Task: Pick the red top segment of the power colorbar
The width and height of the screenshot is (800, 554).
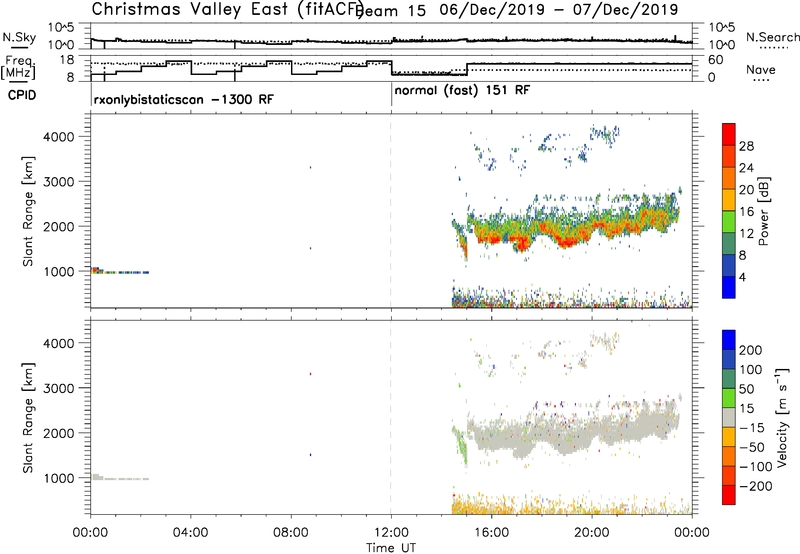Action: click(x=729, y=135)
